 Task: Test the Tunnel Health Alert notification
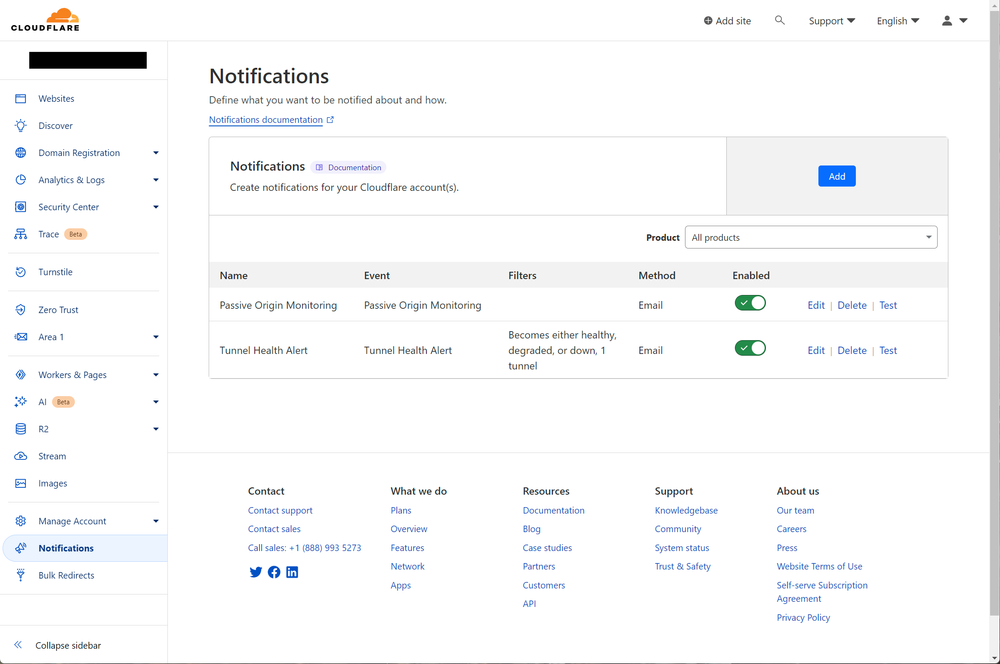(x=888, y=351)
